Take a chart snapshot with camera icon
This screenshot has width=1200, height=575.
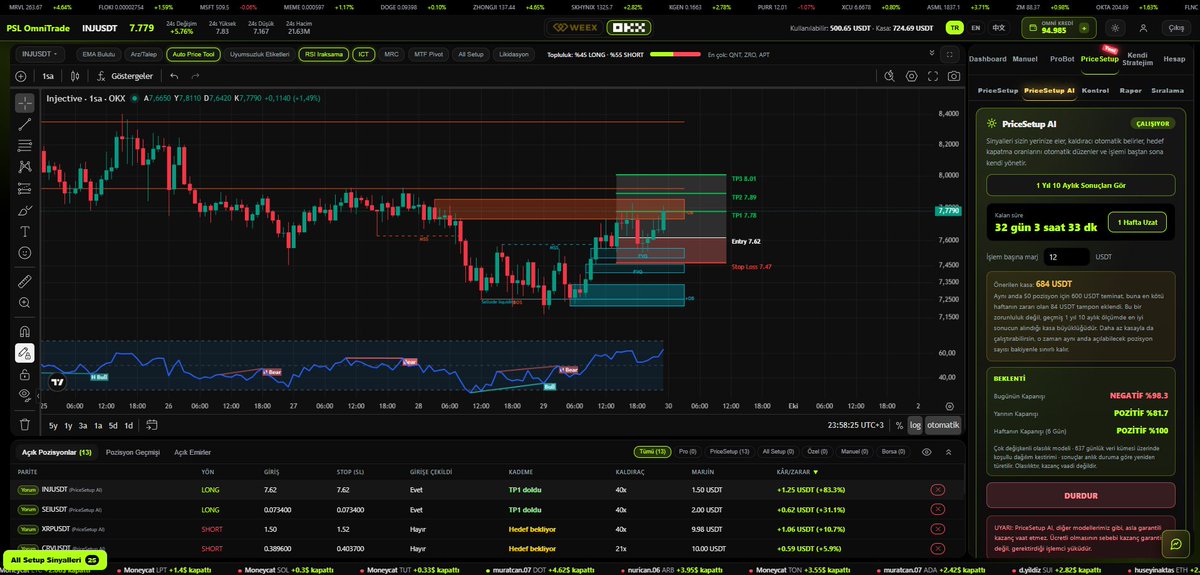954,75
